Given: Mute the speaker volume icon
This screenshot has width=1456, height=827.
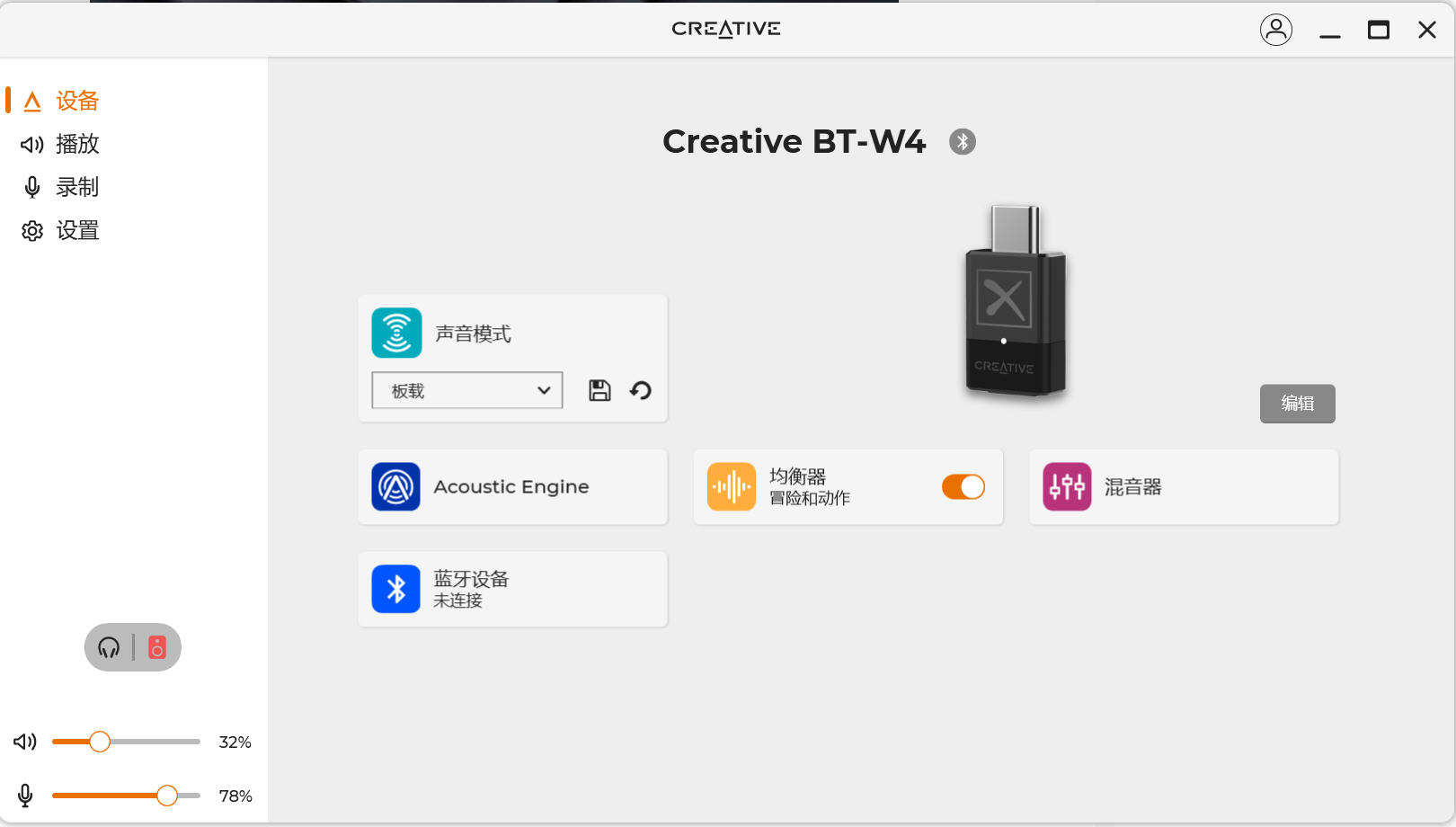Looking at the screenshot, I should [25, 742].
